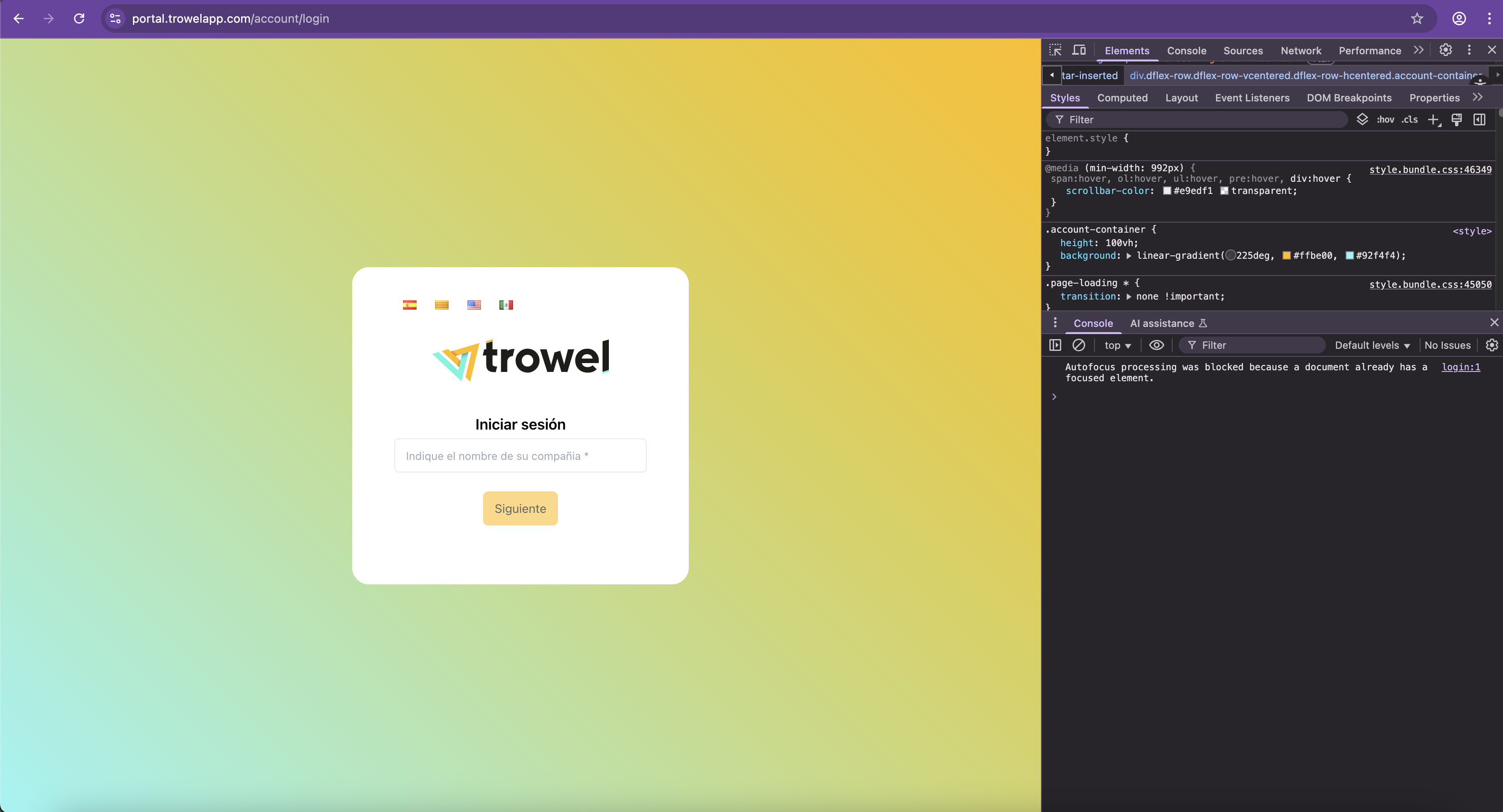Viewport: 1503px width, 812px height.
Task: Open DevTools settings gear icon
Action: click(1445, 50)
